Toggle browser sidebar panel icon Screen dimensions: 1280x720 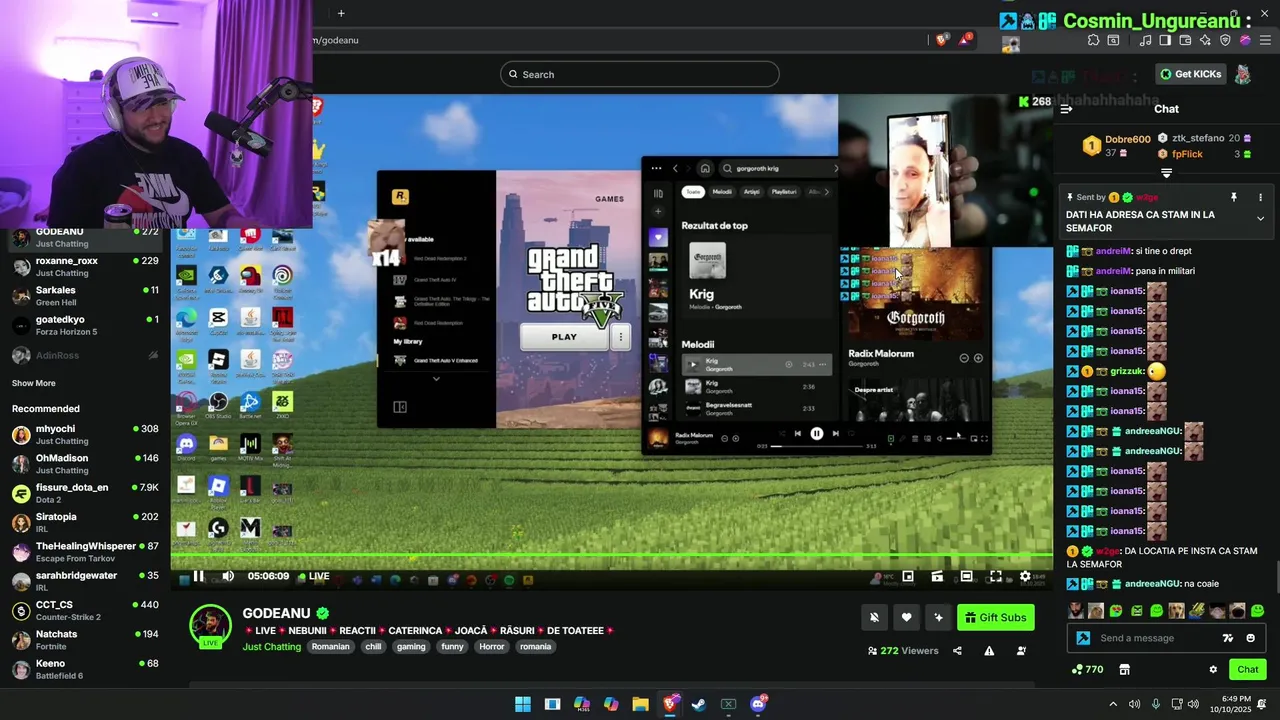(x=1165, y=40)
